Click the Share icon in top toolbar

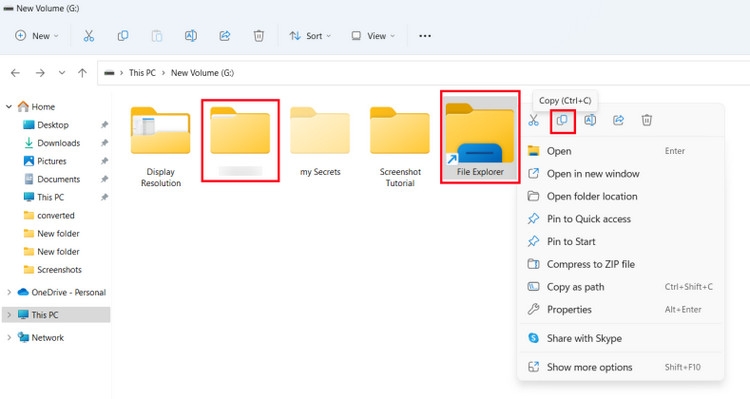tap(225, 36)
